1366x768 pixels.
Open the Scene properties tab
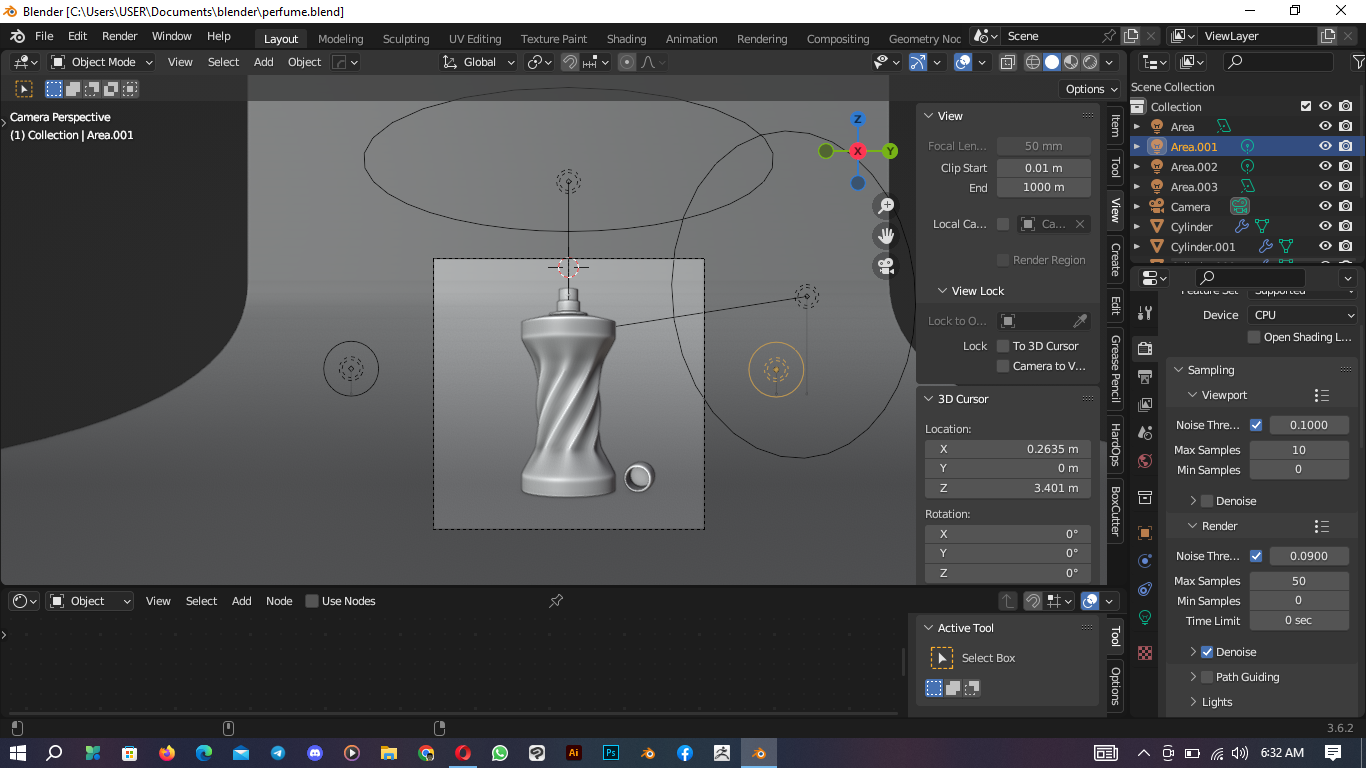[1145, 432]
